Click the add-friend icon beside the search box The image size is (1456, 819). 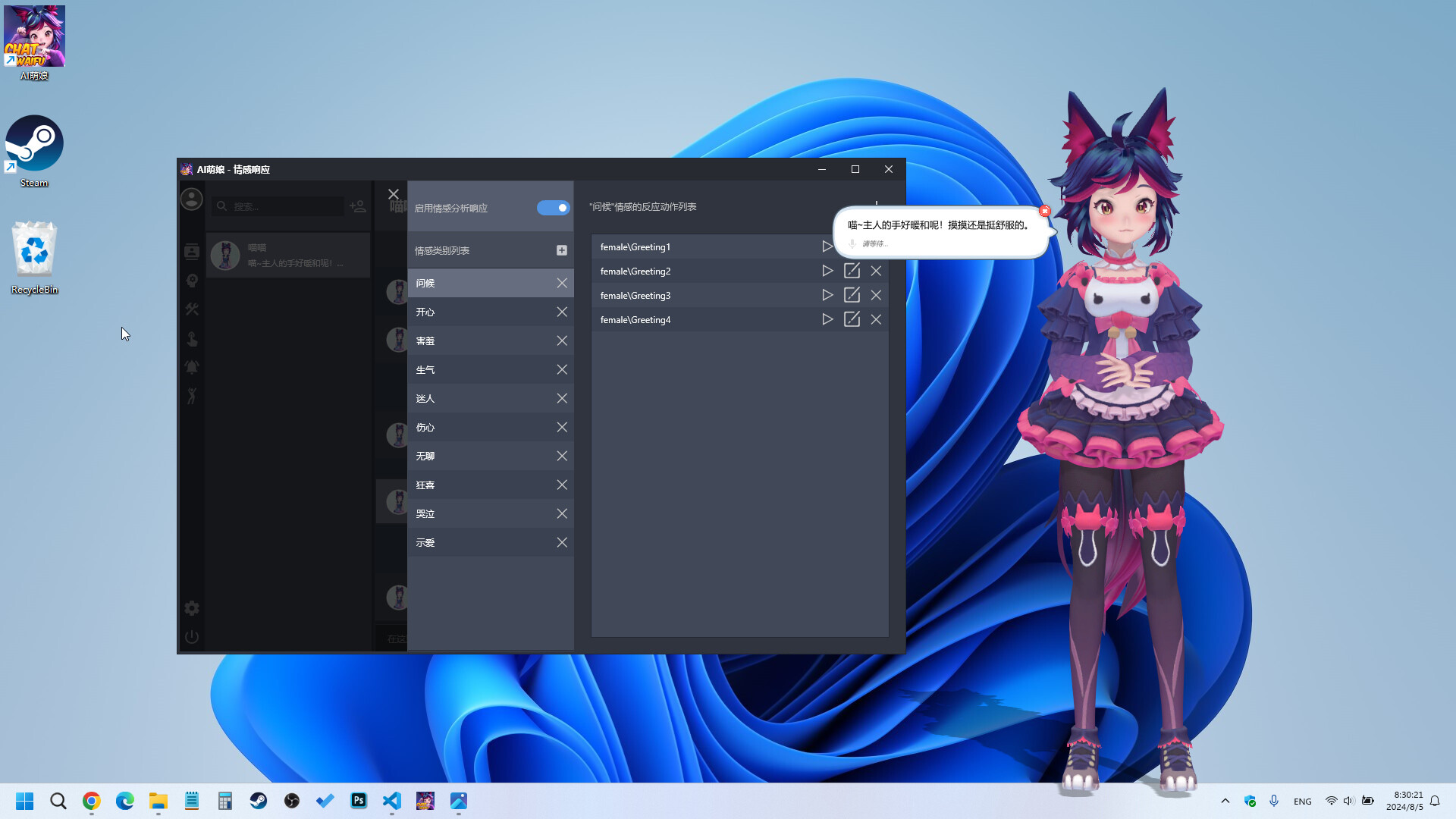(357, 206)
